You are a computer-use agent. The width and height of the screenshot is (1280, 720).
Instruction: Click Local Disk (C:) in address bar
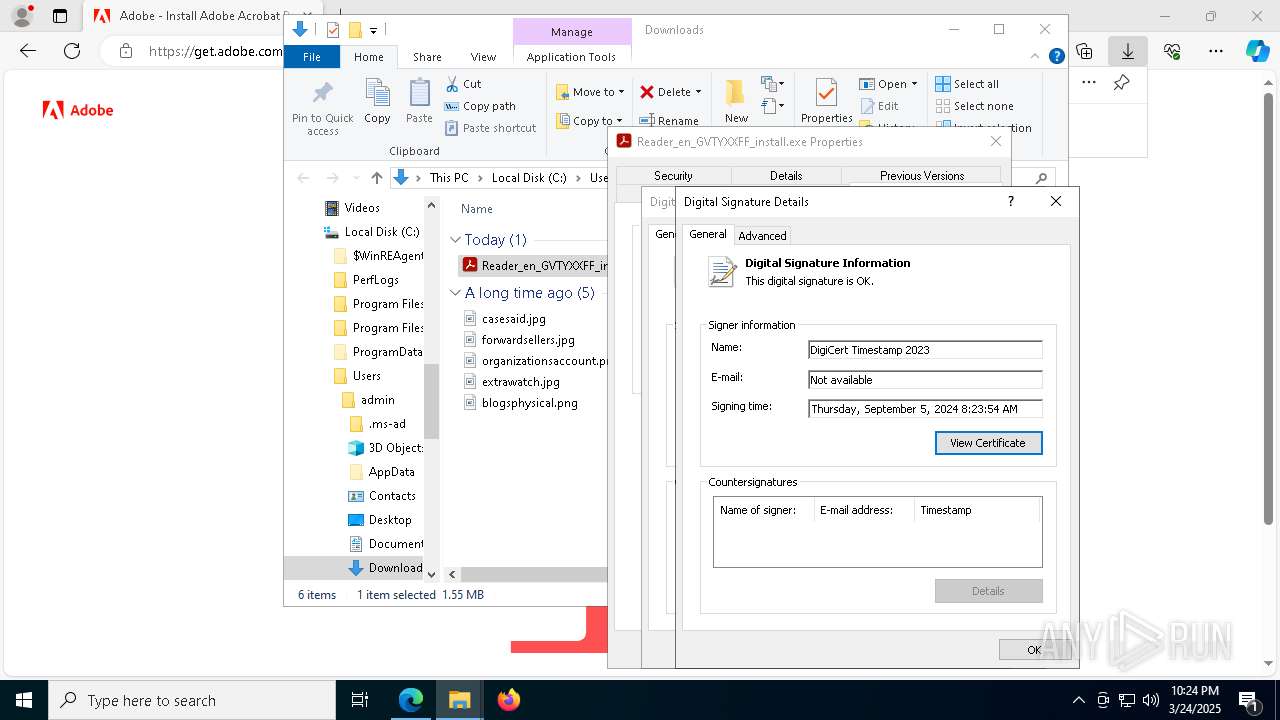(x=529, y=178)
